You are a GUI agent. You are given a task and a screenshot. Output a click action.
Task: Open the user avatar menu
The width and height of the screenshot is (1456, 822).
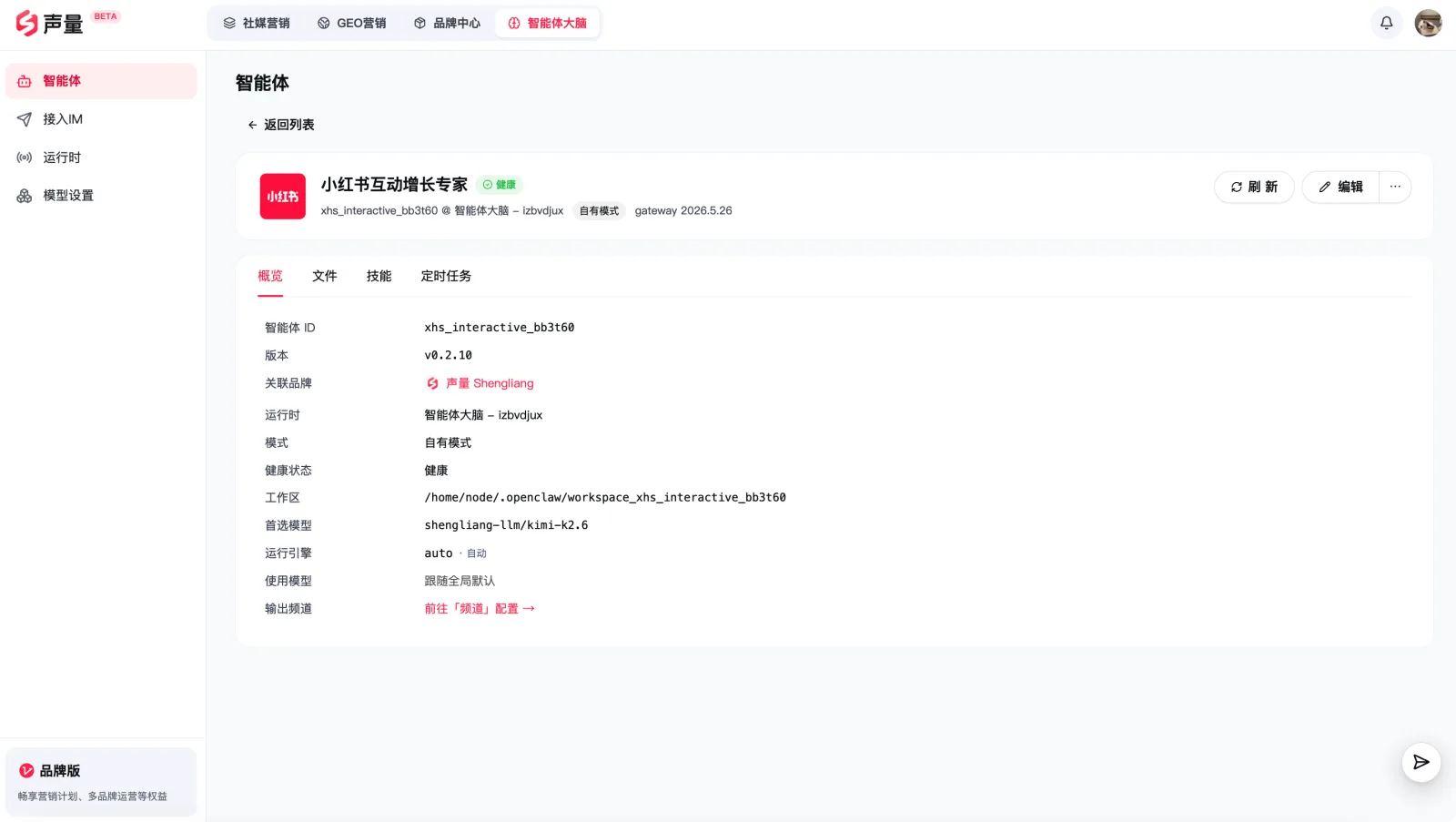[x=1428, y=23]
